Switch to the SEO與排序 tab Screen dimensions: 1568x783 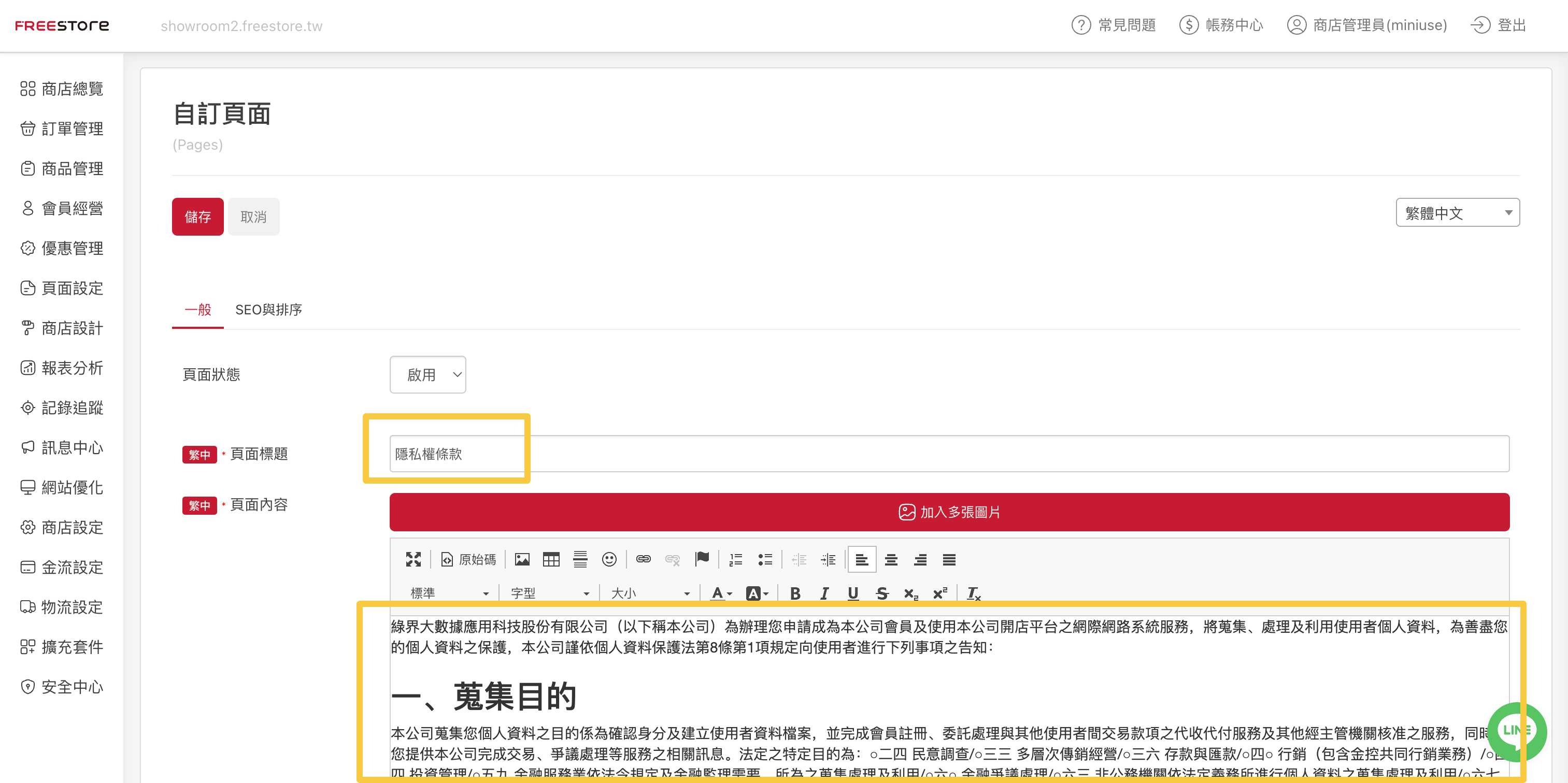[x=268, y=310]
